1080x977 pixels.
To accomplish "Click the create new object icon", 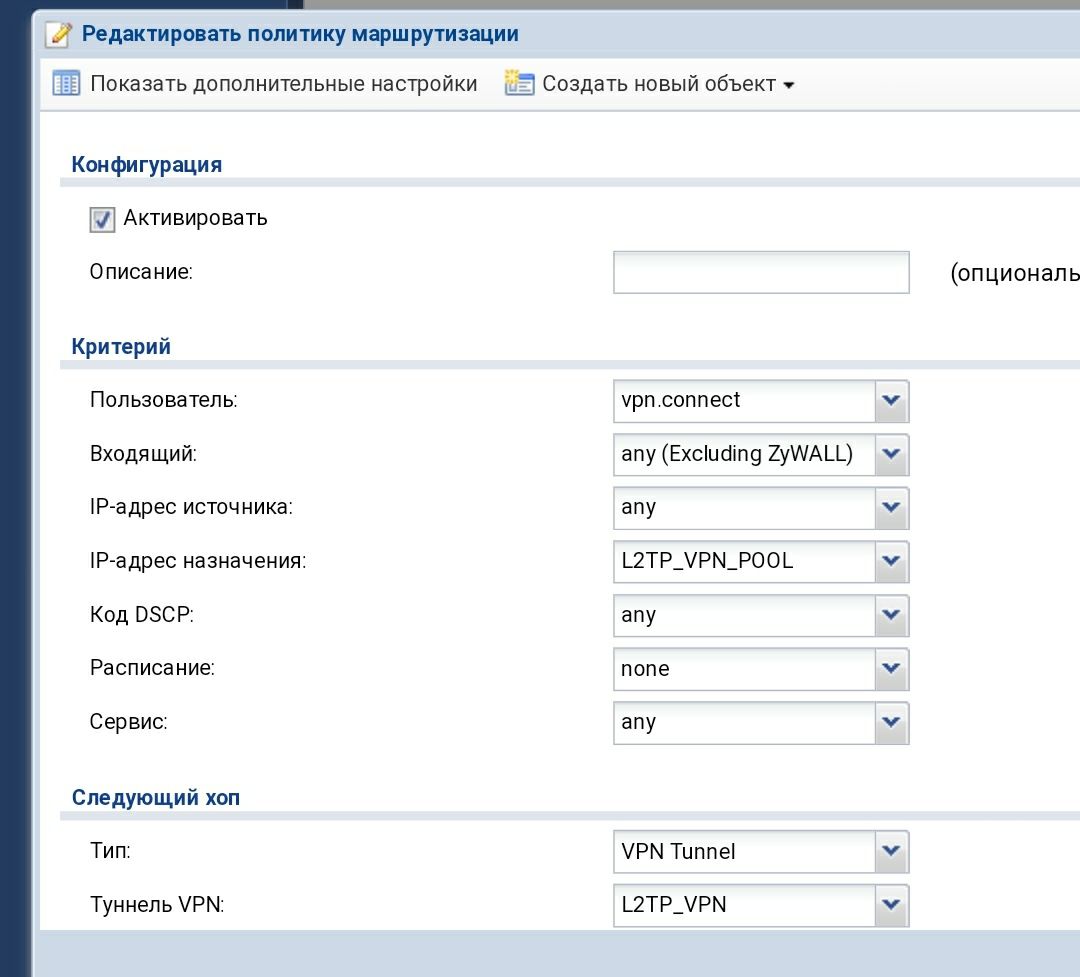I will click(x=519, y=84).
